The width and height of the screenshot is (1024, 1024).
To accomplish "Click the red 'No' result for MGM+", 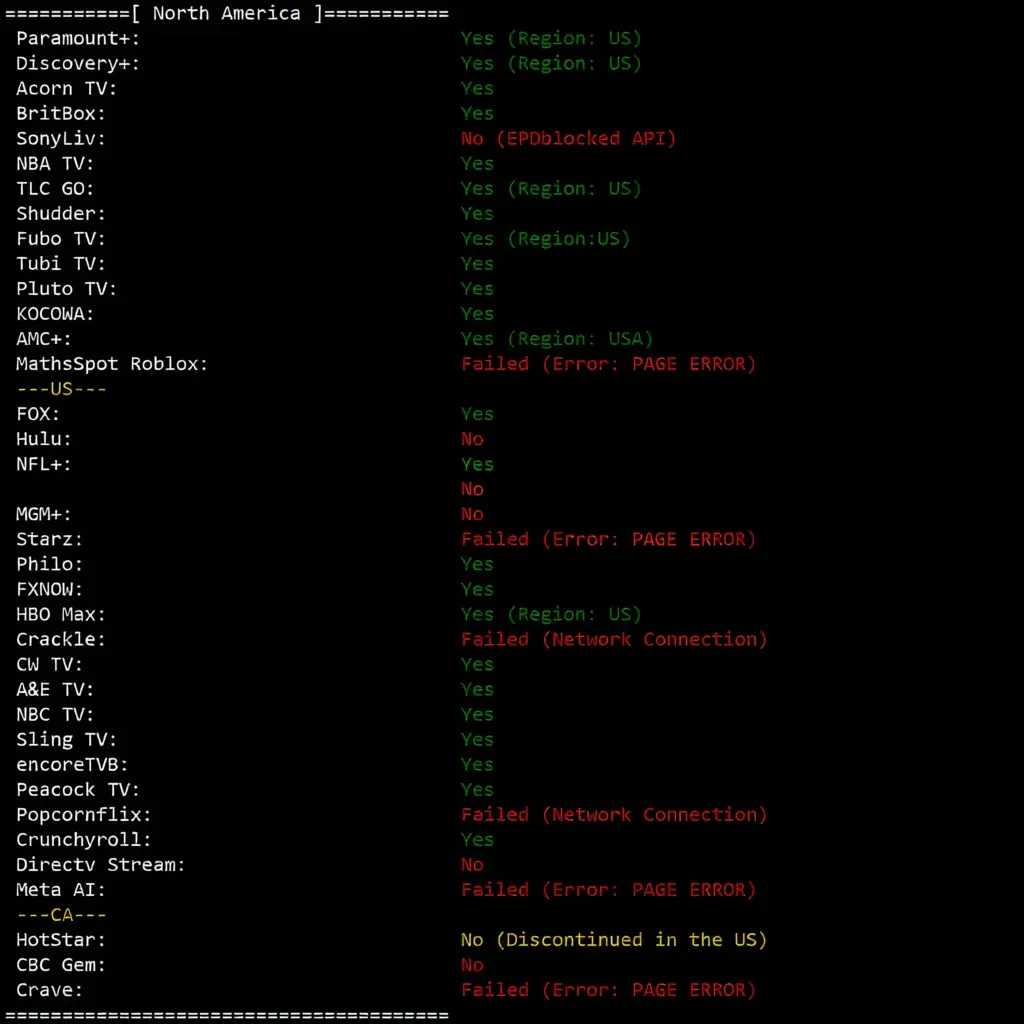I will (472, 514).
